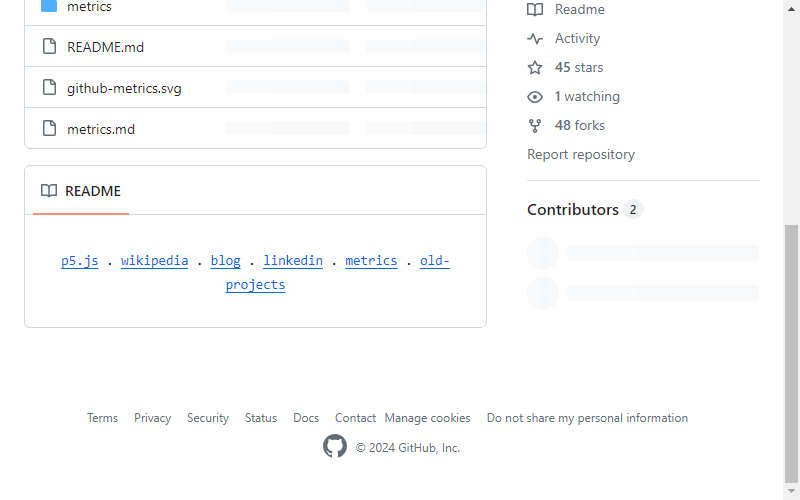800x500 pixels.
Task: Click the GitHub logo in the footer
Action: pos(335,446)
